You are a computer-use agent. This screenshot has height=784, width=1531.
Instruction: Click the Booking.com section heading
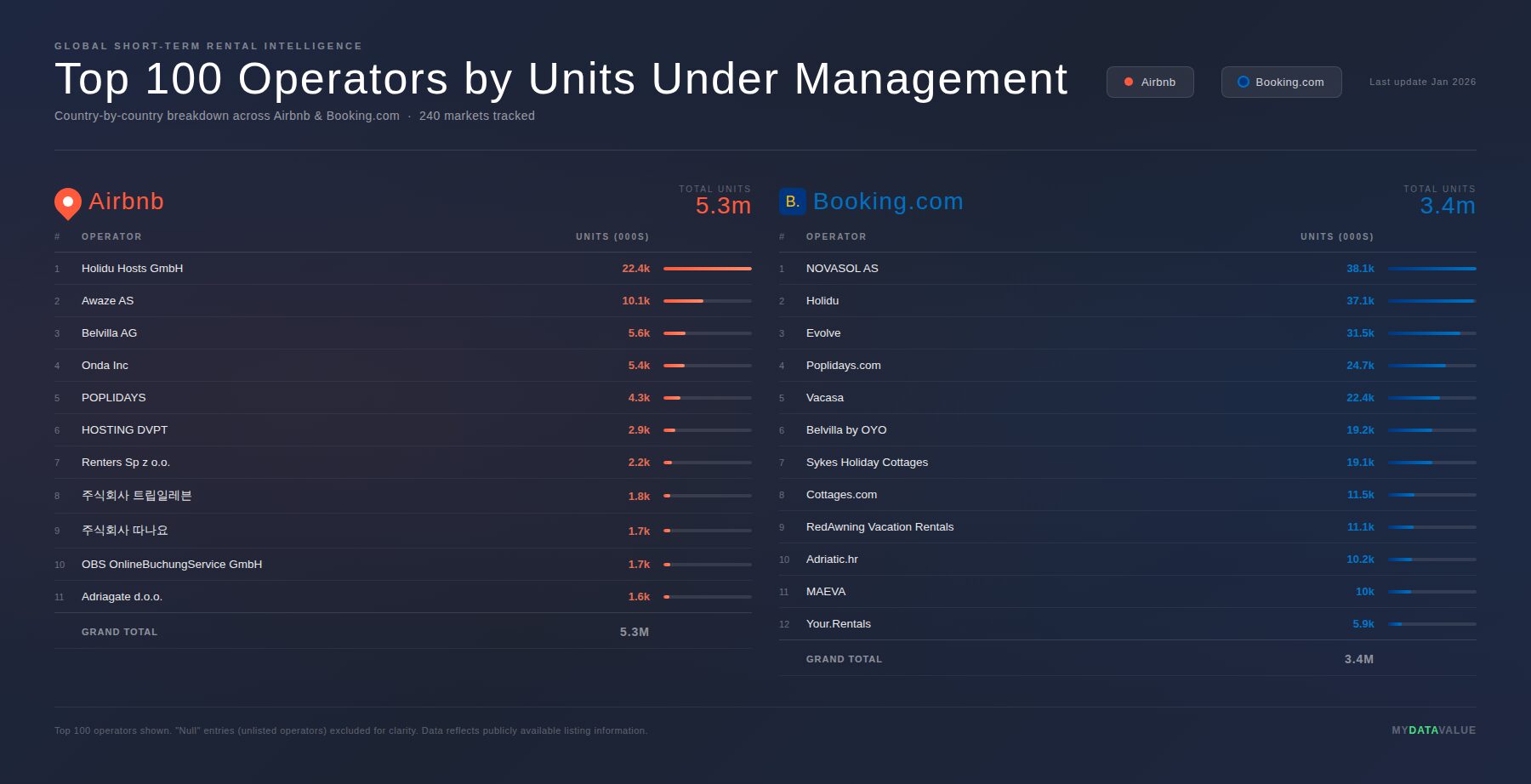click(x=888, y=202)
